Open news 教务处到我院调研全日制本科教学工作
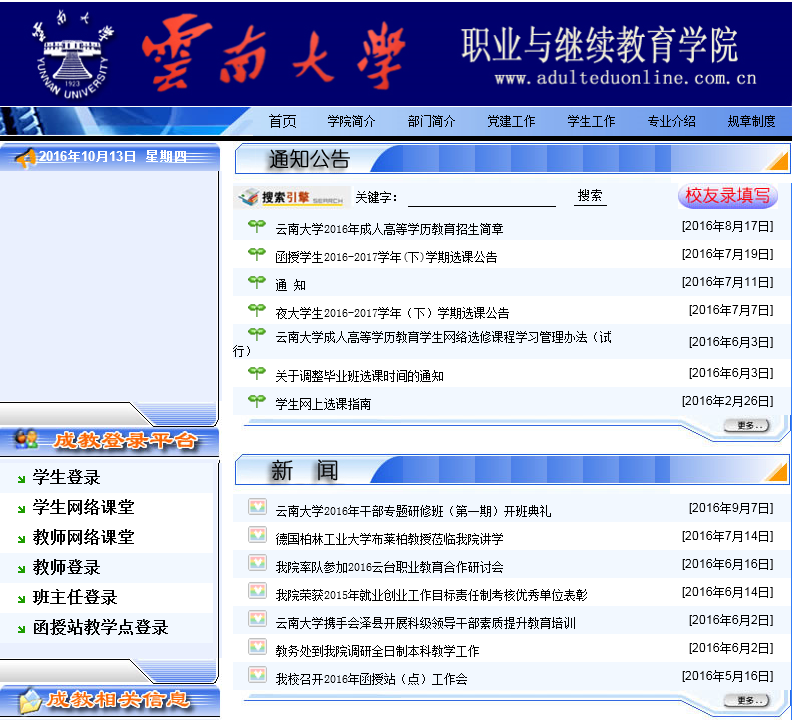792x720 pixels. pos(377,651)
